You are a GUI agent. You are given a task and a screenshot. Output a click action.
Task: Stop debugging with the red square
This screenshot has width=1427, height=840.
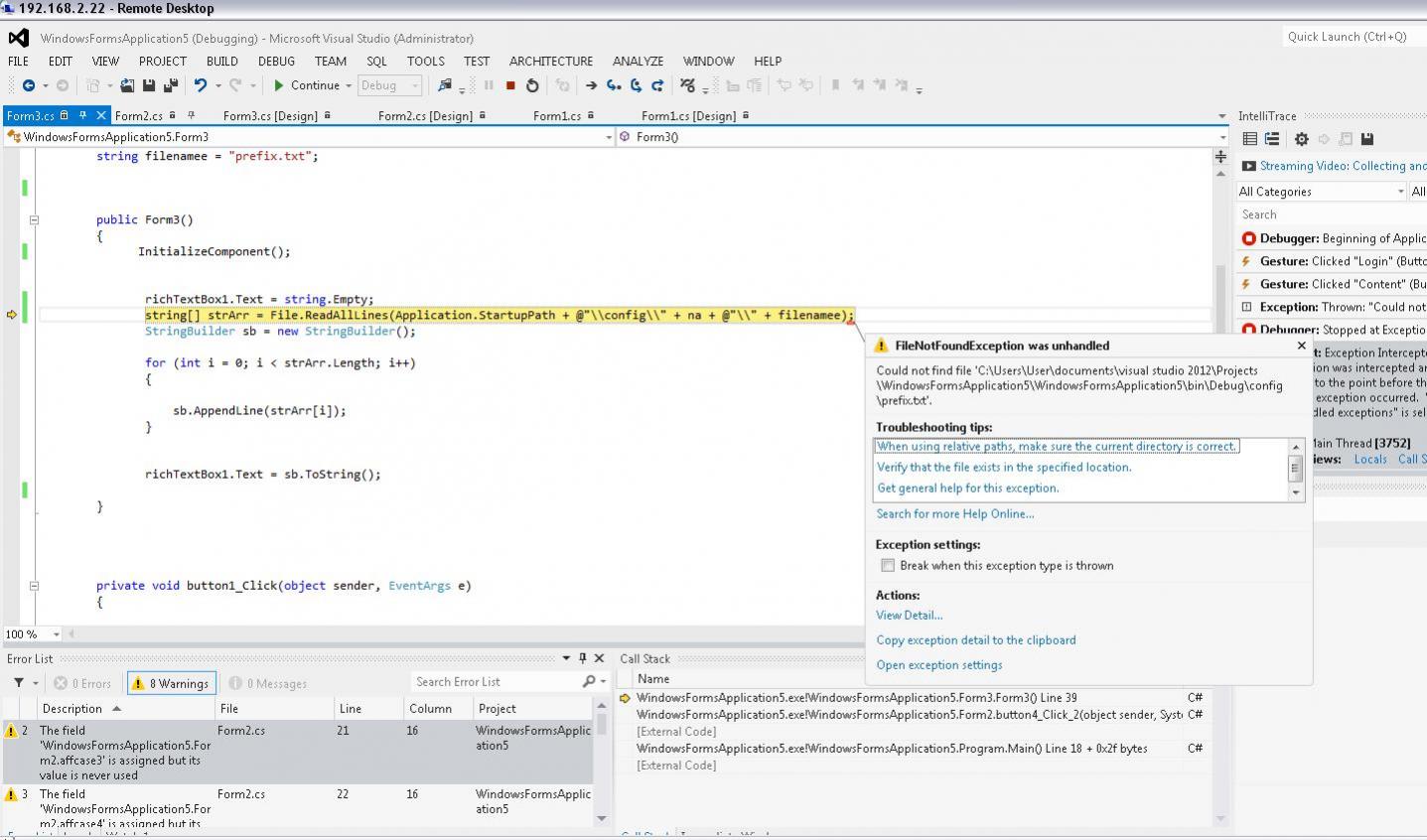510,85
